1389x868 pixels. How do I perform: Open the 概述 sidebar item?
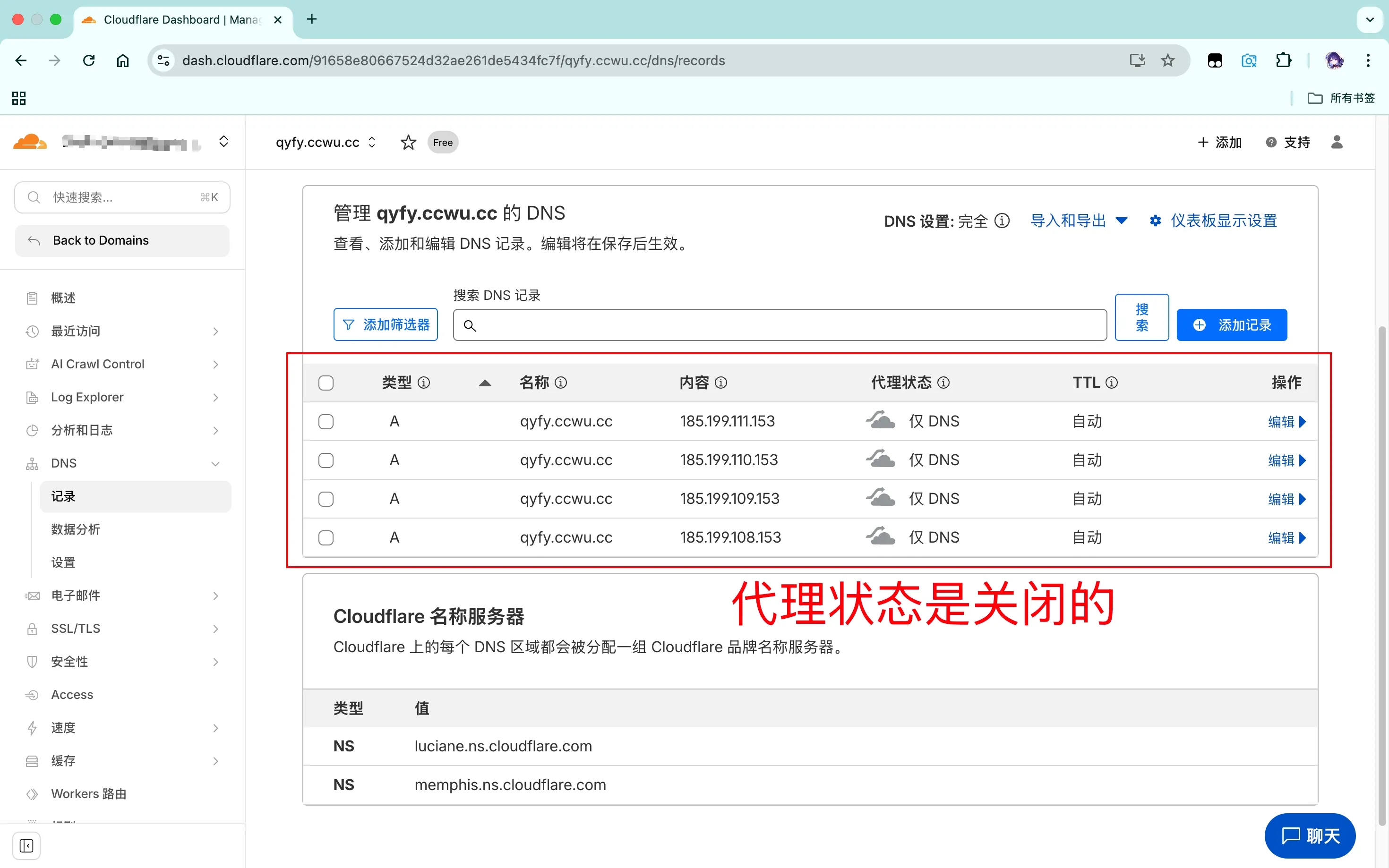click(63, 298)
